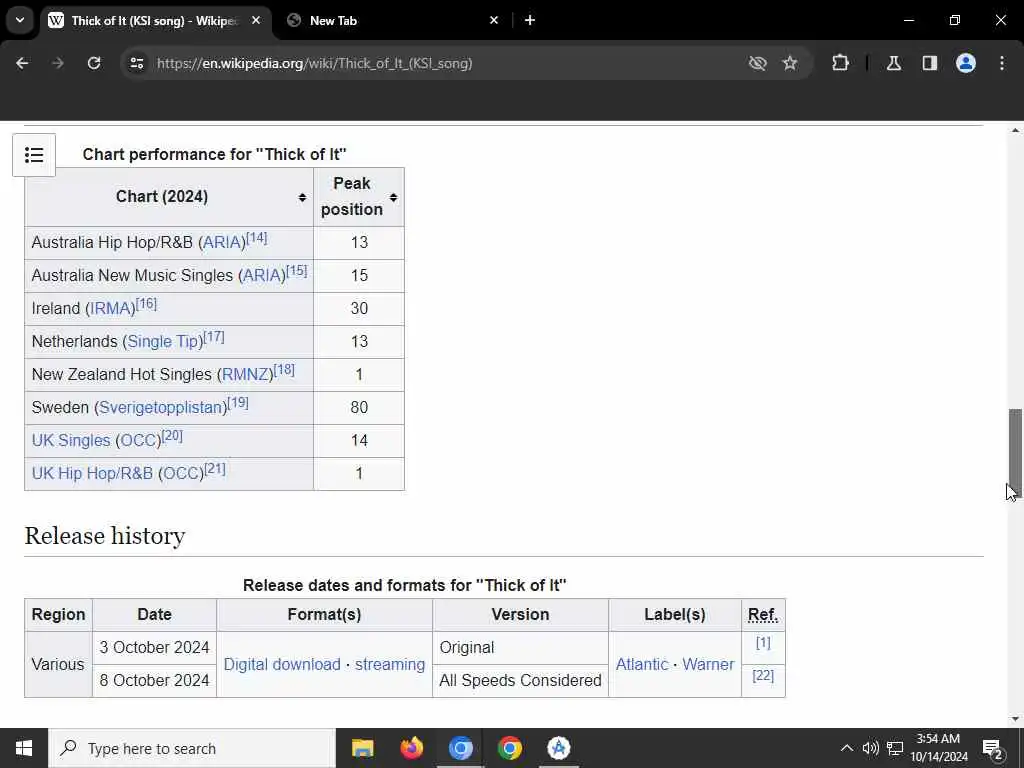
Task: Open Google Chrome from the taskbar
Action: [509, 748]
